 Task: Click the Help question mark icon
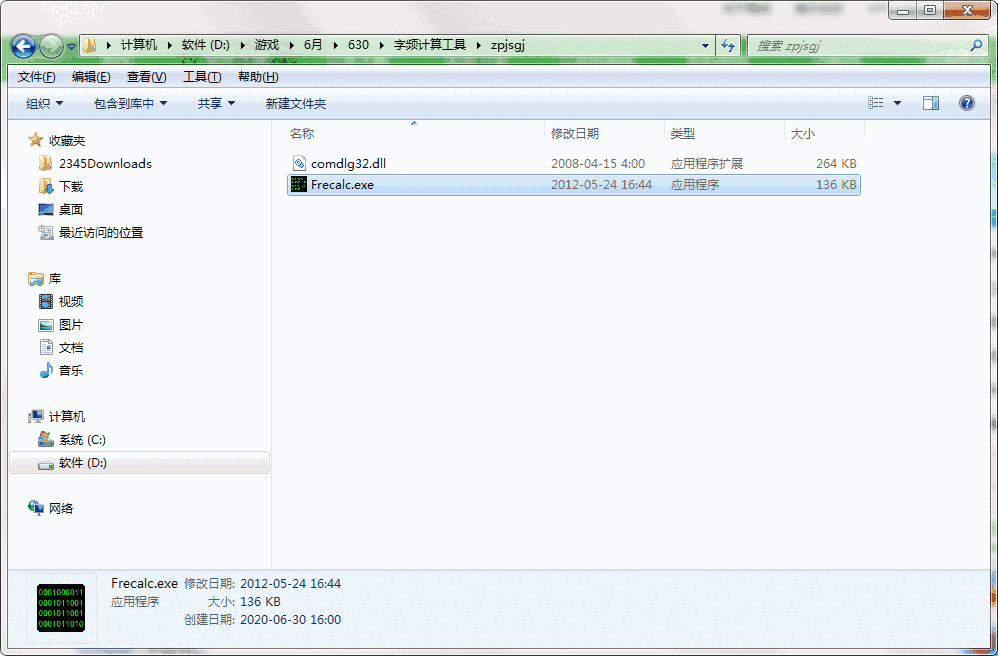coord(966,102)
